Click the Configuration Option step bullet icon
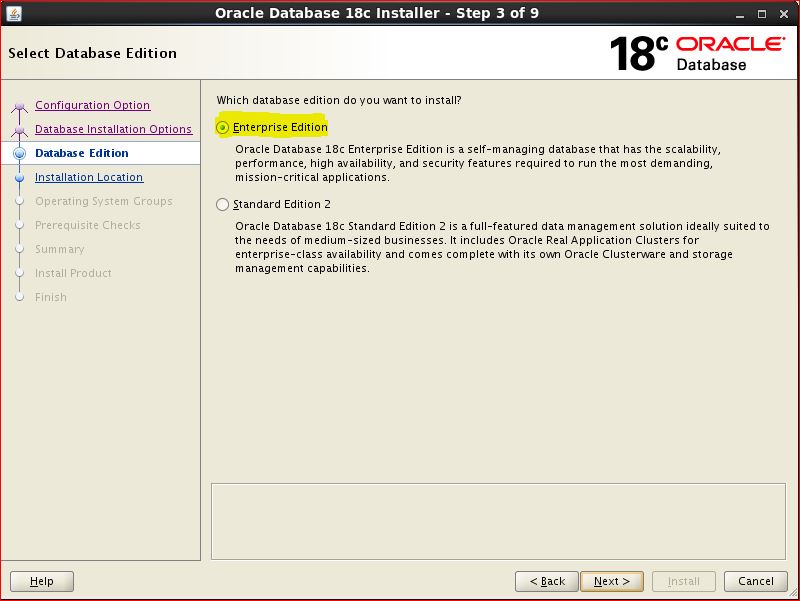This screenshot has width=800, height=601. [18, 106]
